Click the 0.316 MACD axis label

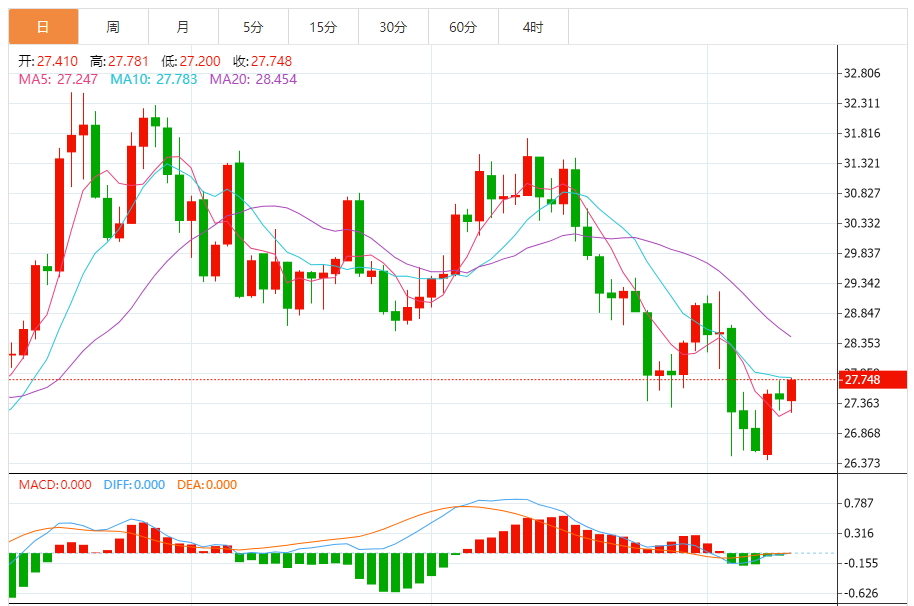pos(859,533)
